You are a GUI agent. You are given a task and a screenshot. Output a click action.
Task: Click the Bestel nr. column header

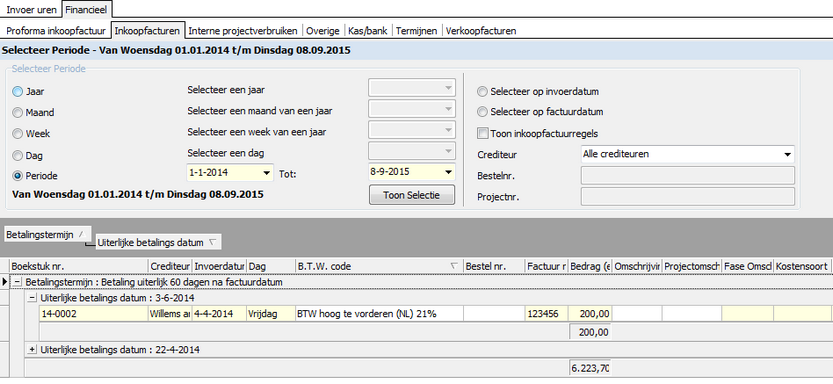pos(494,267)
